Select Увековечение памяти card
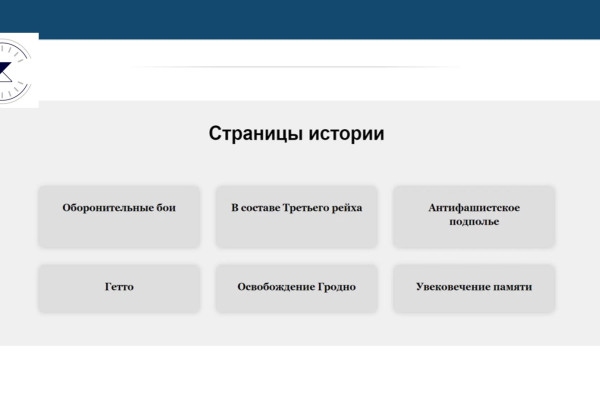 pyautogui.click(x=473, y=287)
